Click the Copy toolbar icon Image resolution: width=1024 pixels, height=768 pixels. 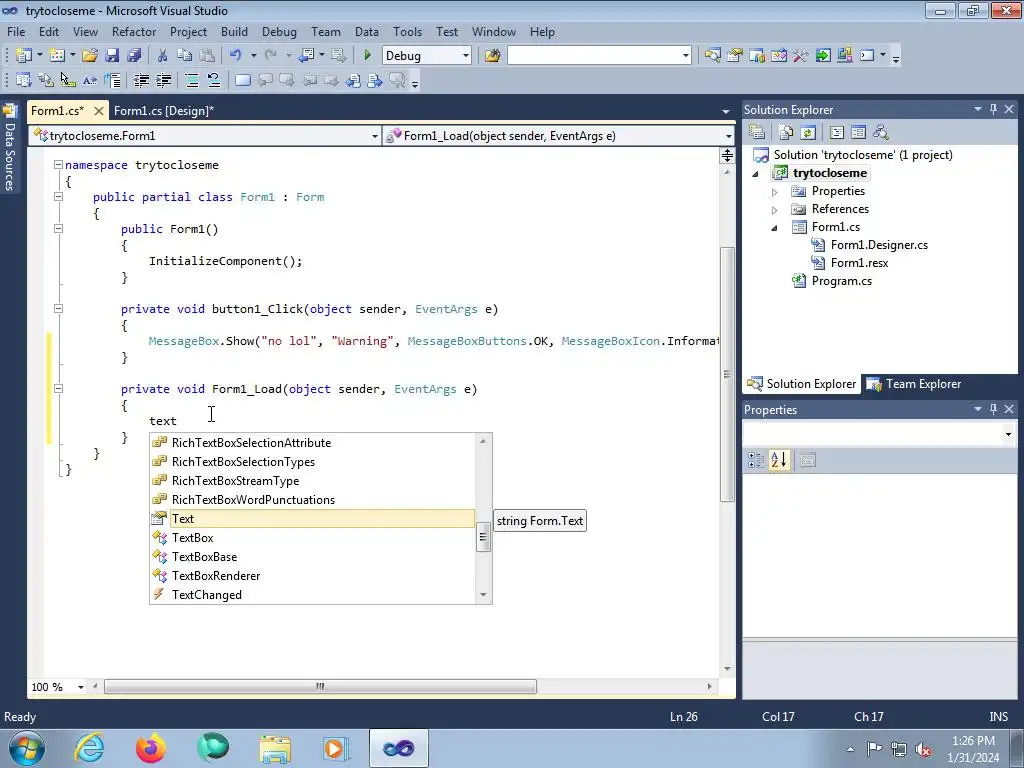[185, 56]
